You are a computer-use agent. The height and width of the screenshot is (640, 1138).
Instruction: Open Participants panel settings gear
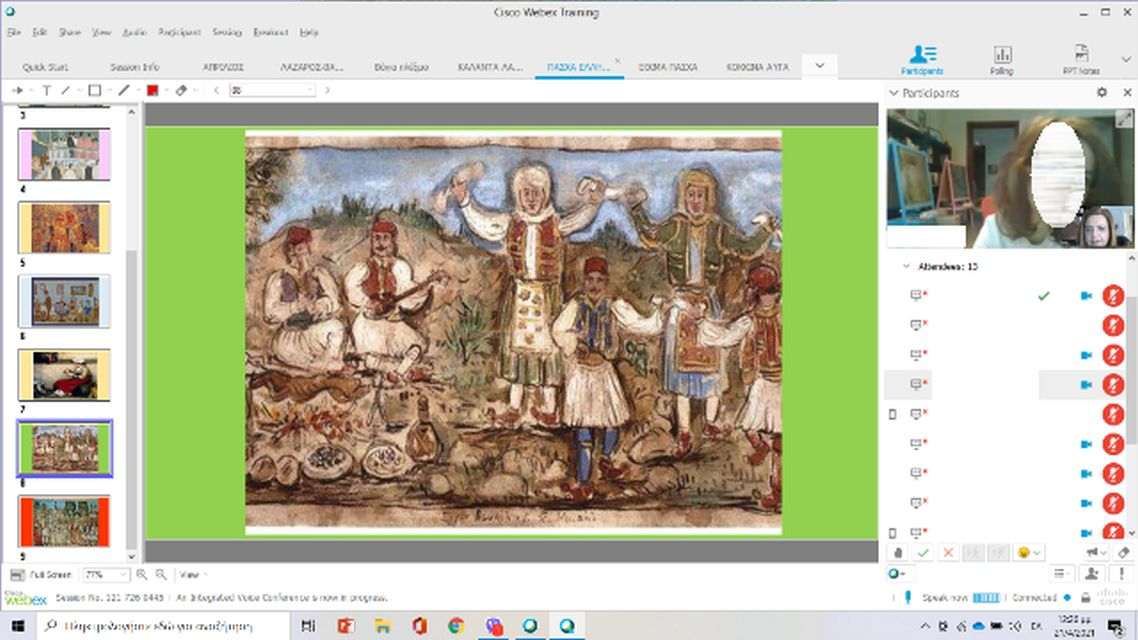point(1102,93)
